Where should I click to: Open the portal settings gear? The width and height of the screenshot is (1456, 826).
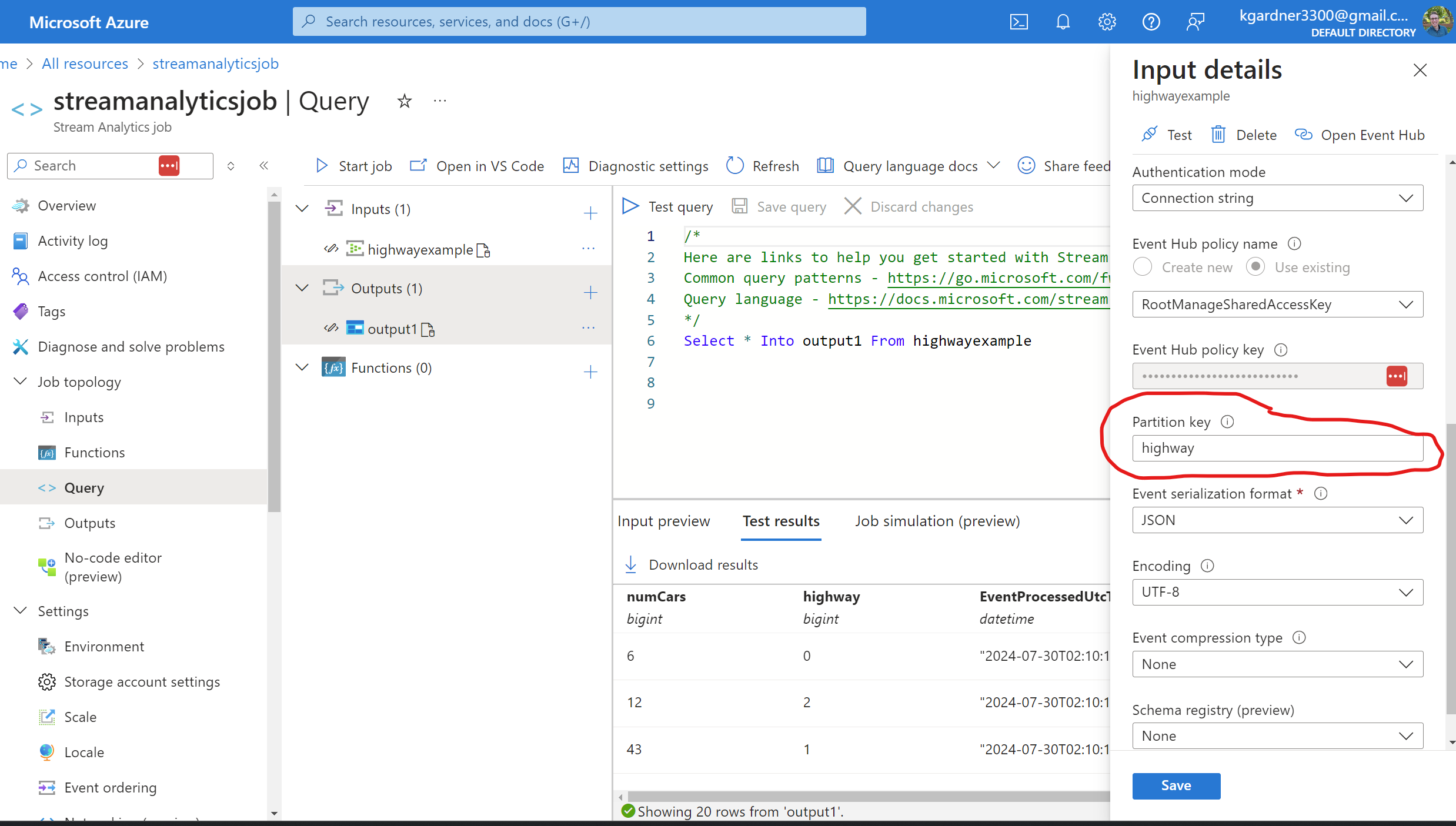click(x=1107, y=22)
